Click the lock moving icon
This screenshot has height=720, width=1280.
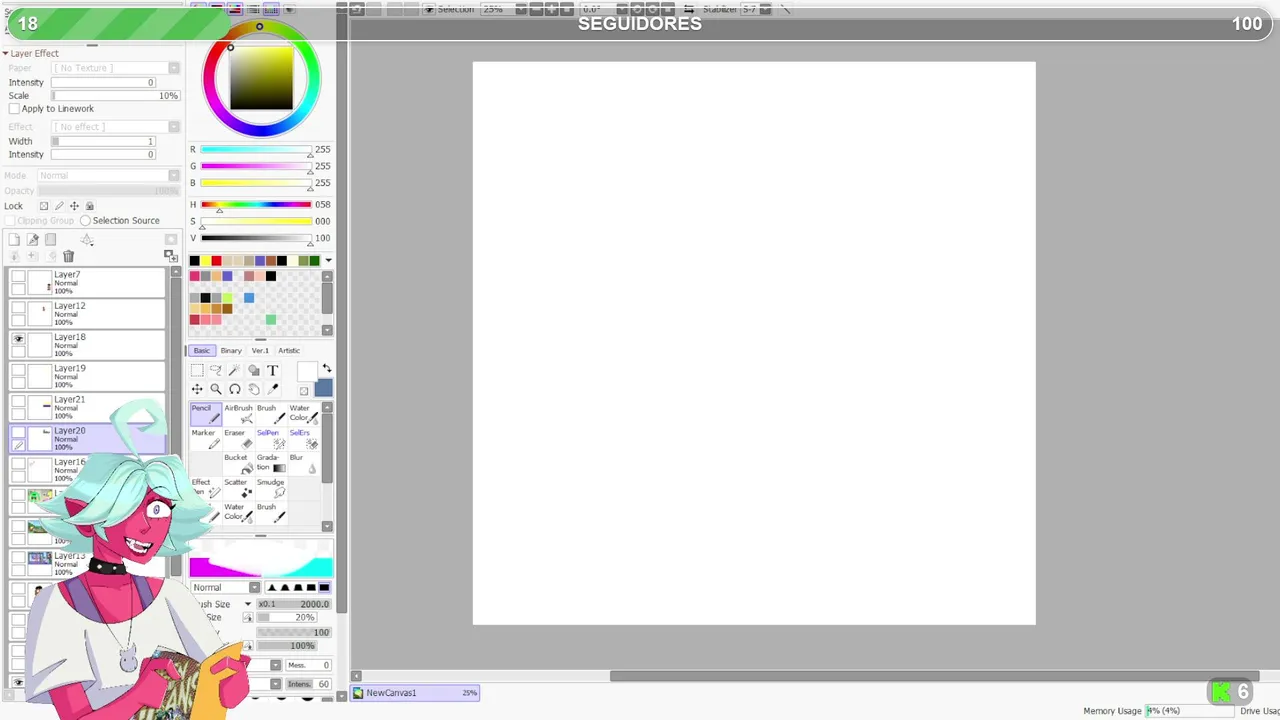tap(74, 206)
